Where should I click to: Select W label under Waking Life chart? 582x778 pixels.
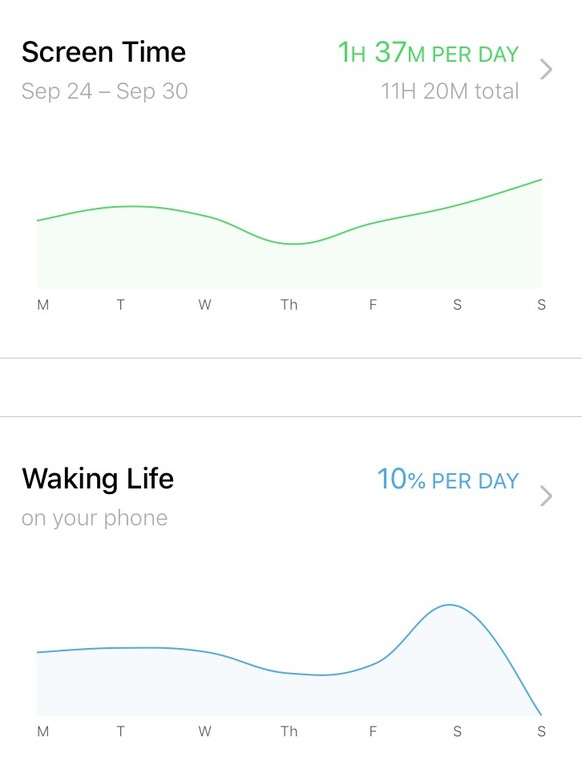coord(205,731)
